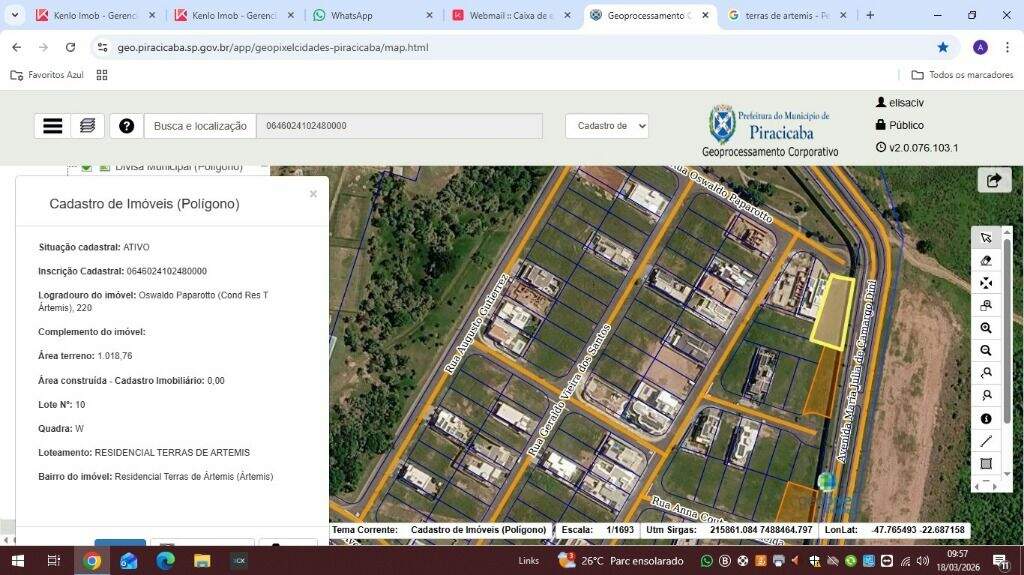The height and width of the screenshot is (575, 1024).
Task: Click the weather widget 26°C
Action: tap(620, 561)
